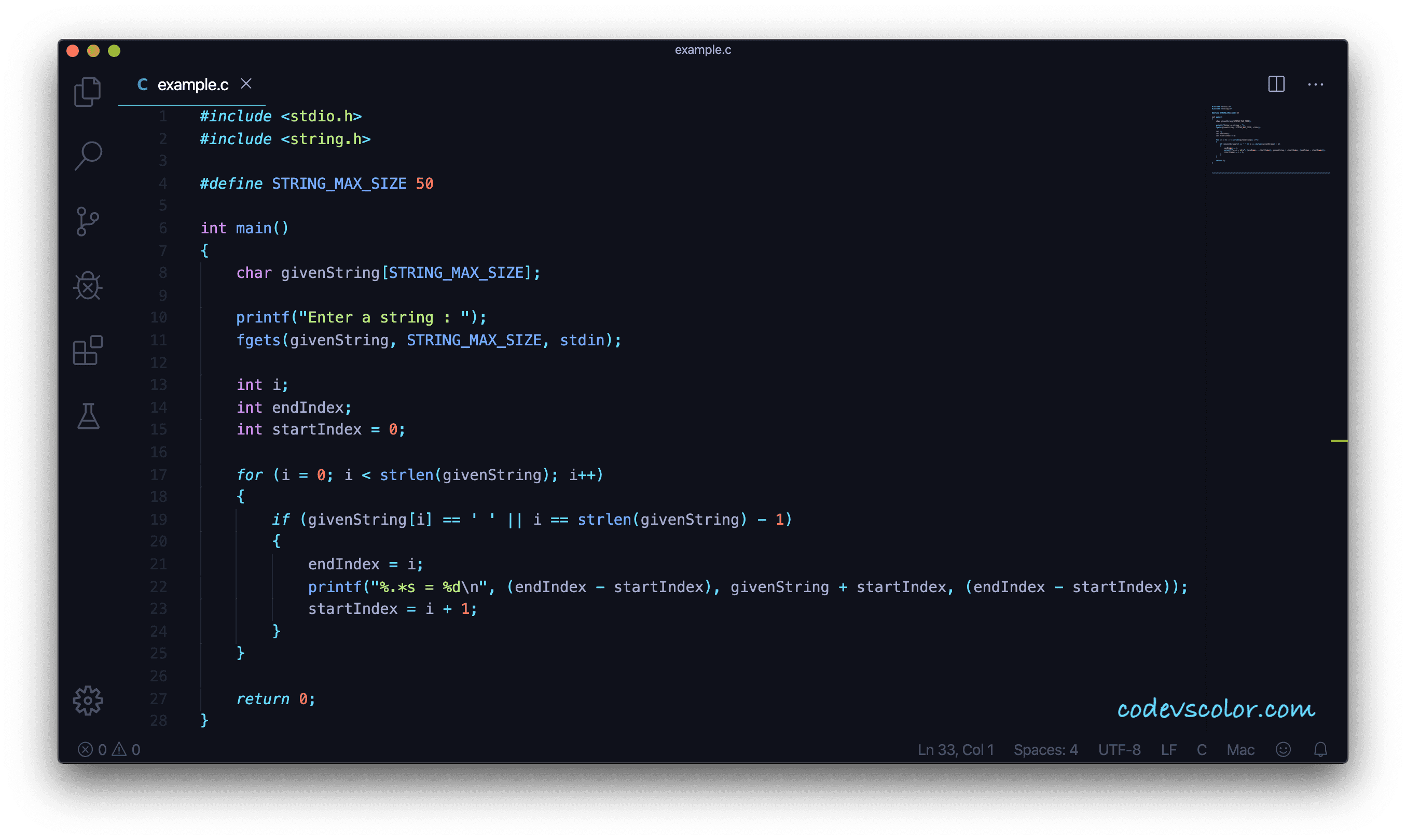Open the Source Control branch icon
Image resolution: width=1406 pixels, height=840 pixels.
click(x=87, y=221)
